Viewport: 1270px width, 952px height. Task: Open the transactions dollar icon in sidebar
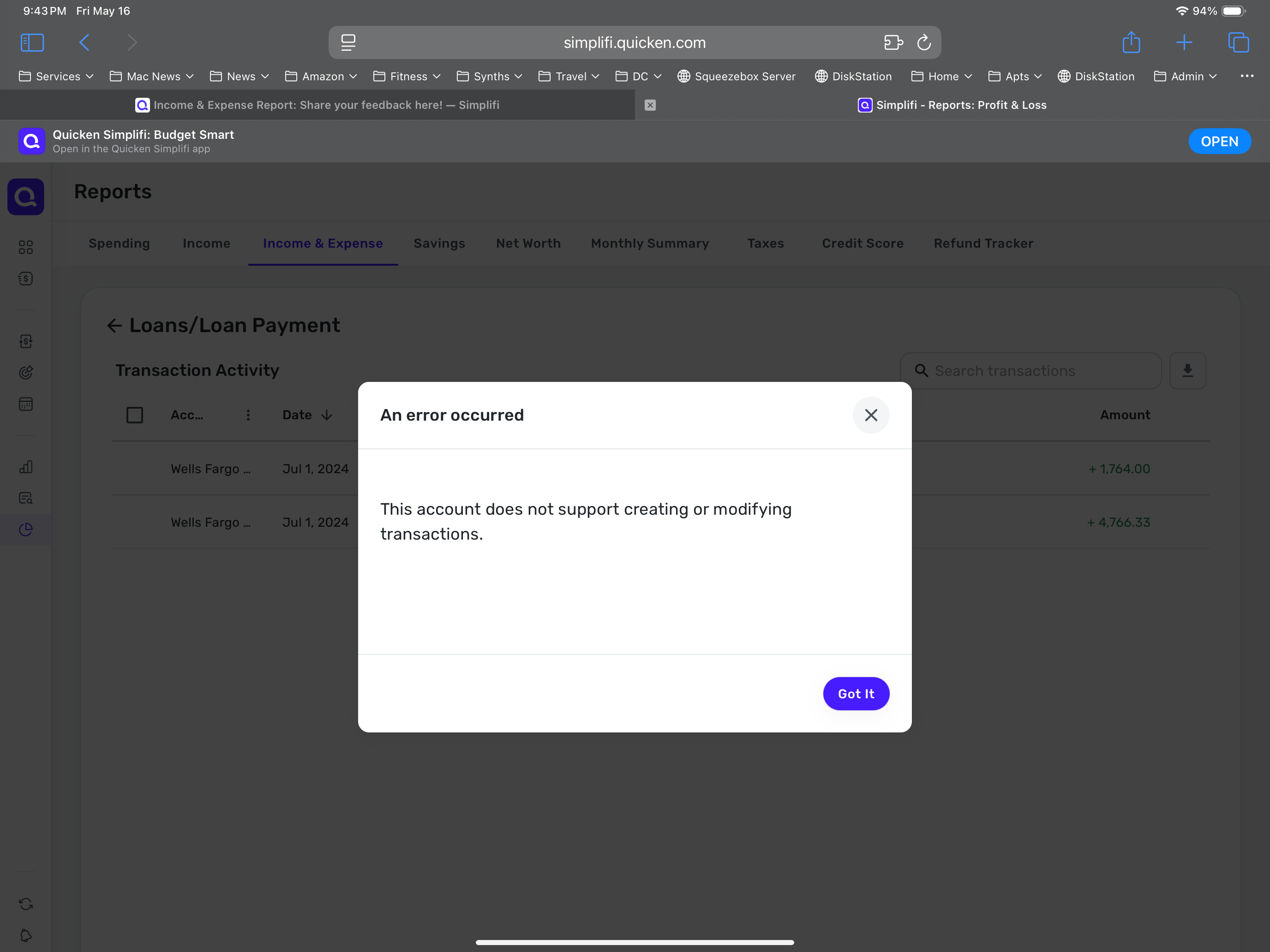click(26, 279)
